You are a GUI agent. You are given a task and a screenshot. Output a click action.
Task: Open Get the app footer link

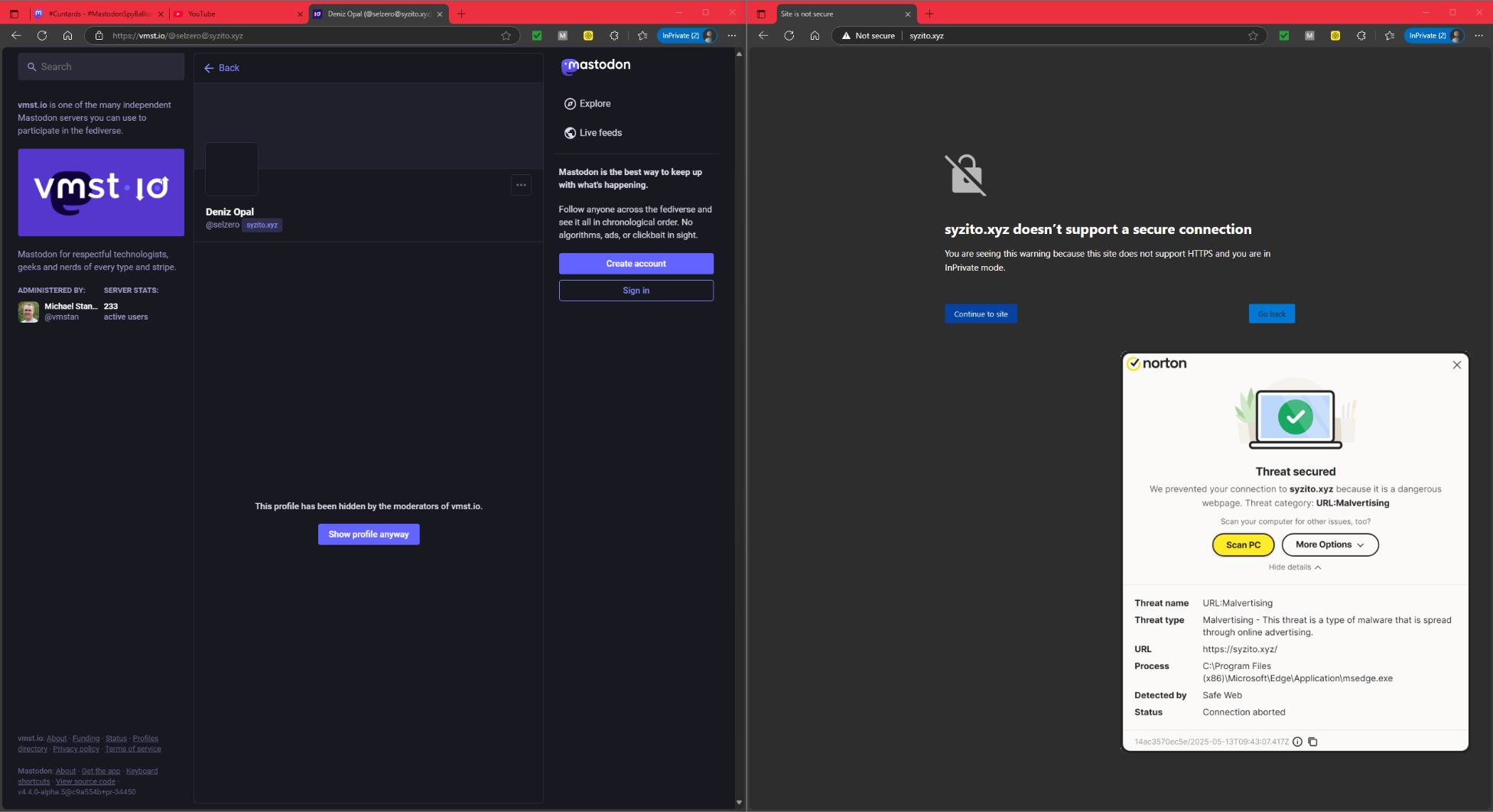point(101,771)
